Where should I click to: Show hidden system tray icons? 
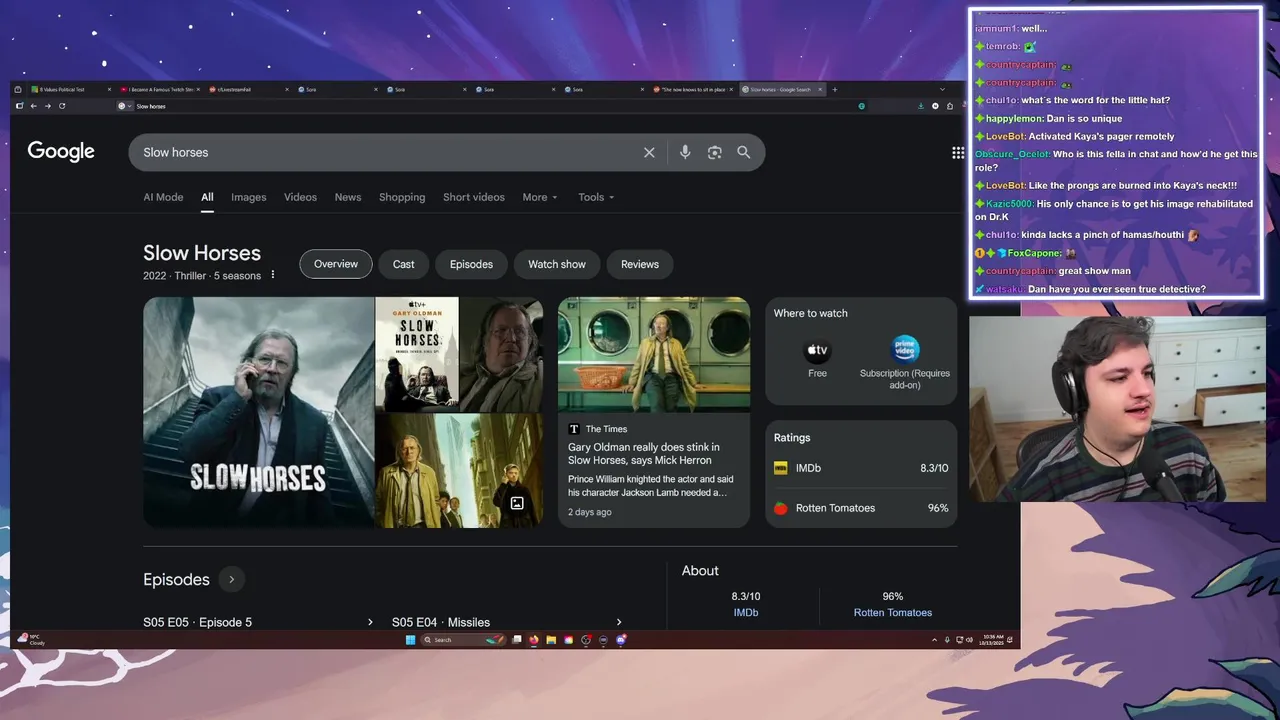tap(934, 640)
